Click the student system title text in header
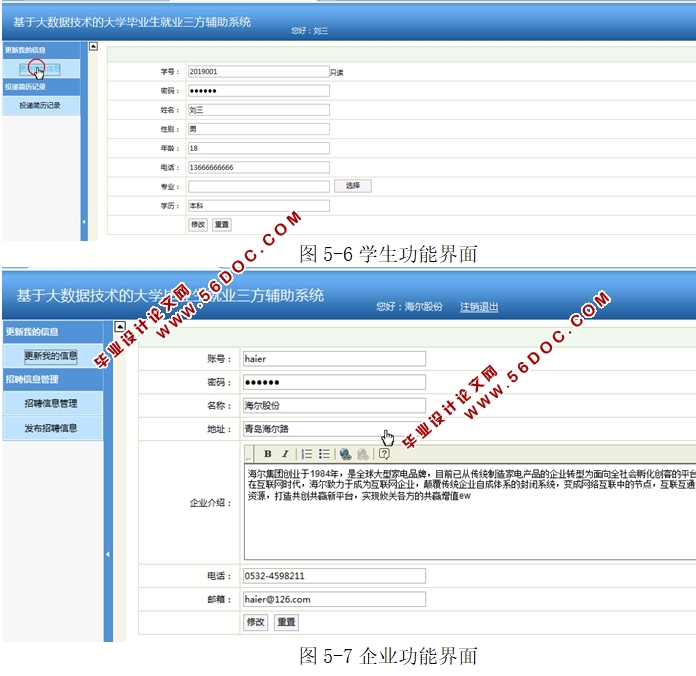Viewport: 696px width, 676px height. pyautogui.click(x=132, y=22)
